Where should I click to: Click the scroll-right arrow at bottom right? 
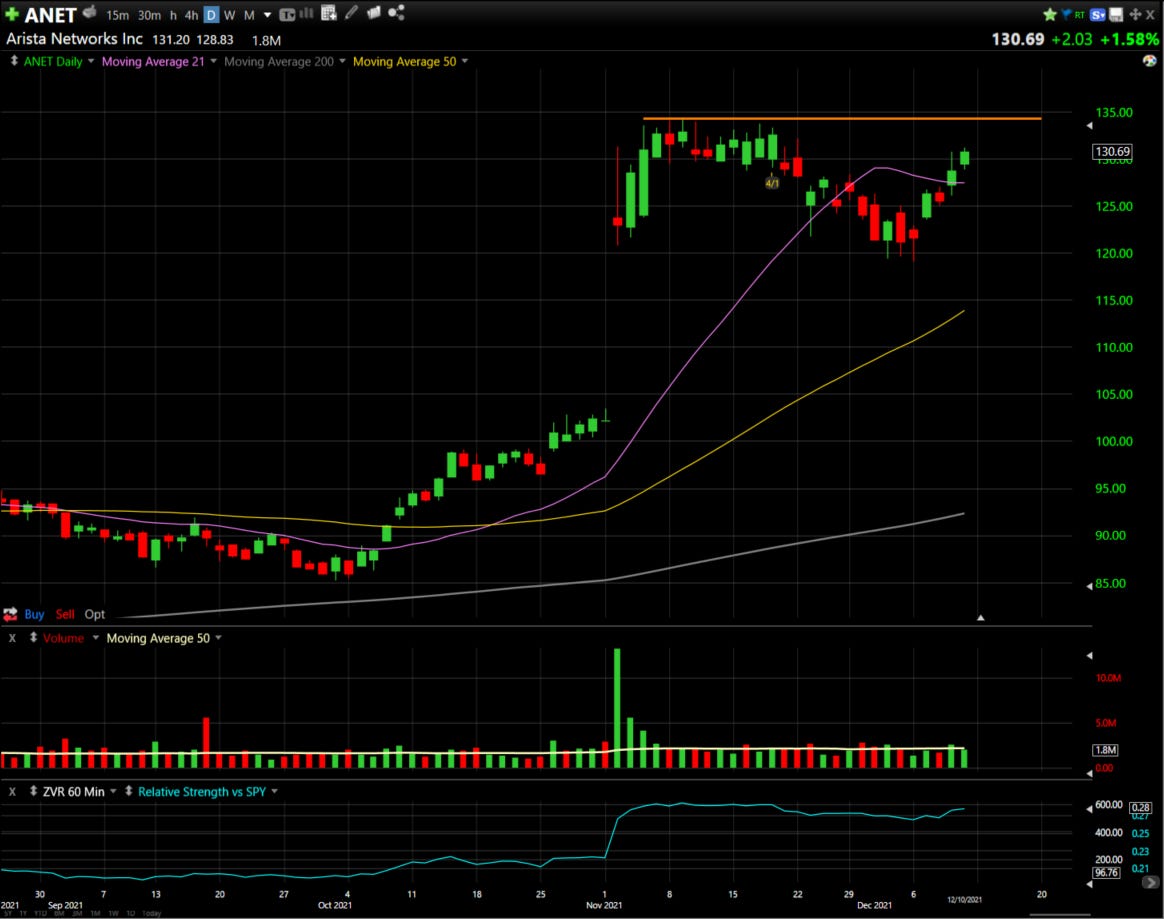pyautogui.click(x=1150, y=883)
